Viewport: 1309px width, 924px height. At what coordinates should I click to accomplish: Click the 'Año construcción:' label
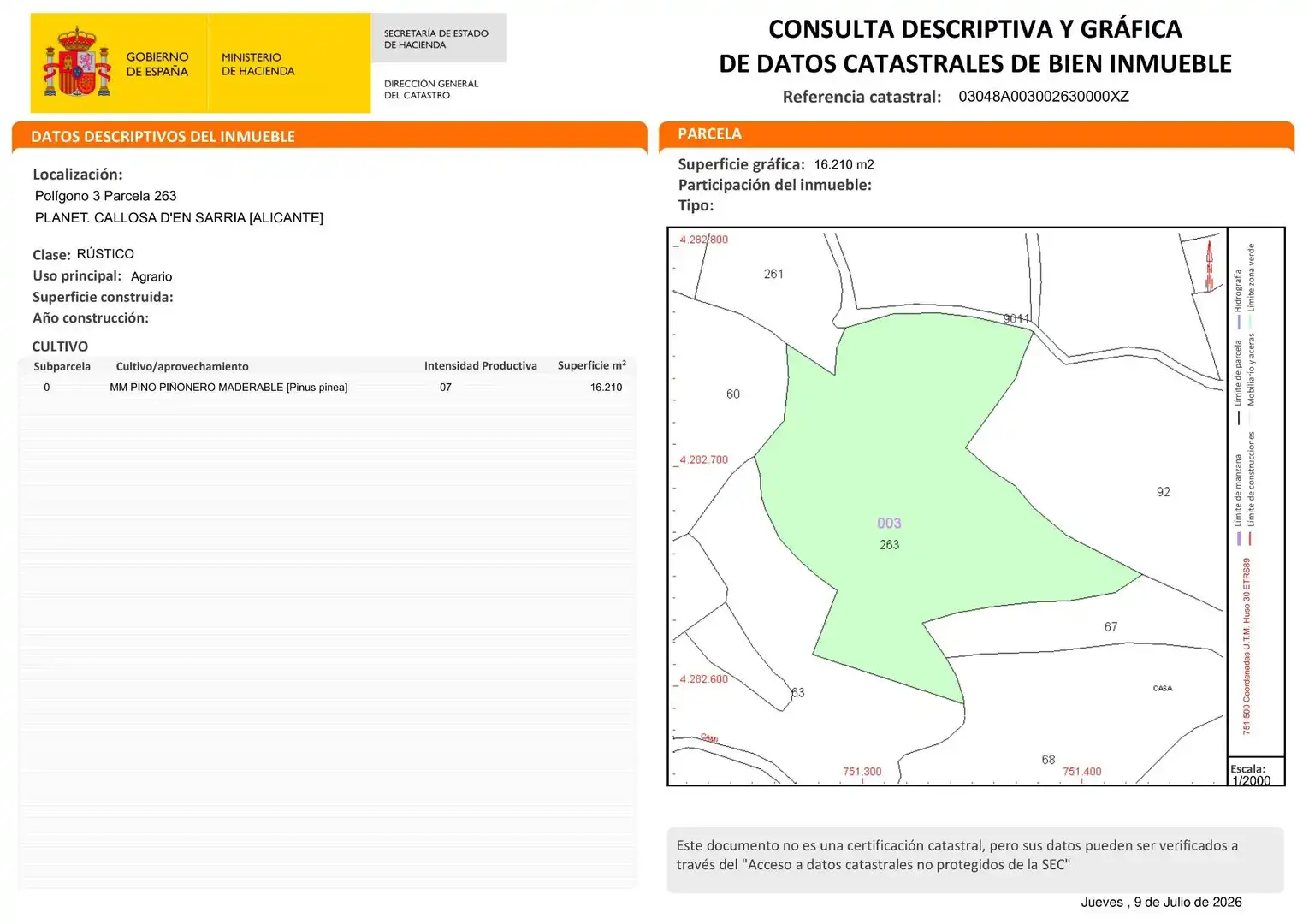click(x=91, y=317)
